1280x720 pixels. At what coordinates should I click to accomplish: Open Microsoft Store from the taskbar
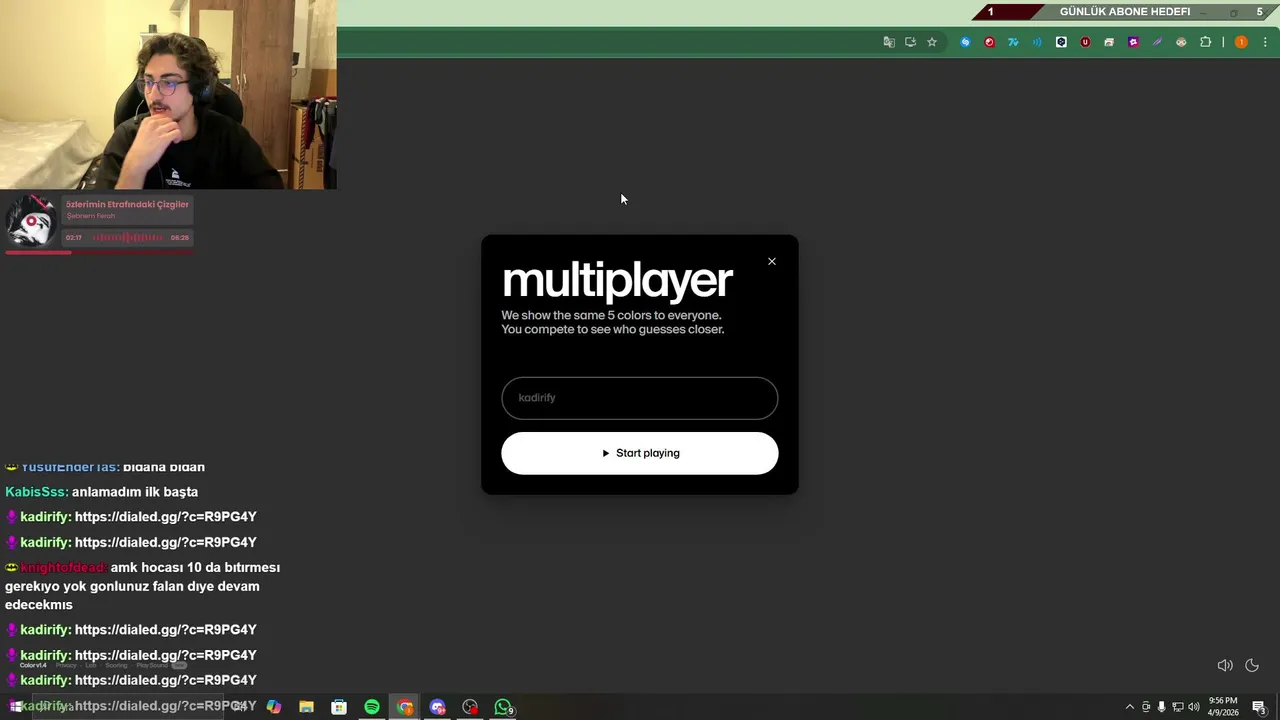click(x=339, y=707)
